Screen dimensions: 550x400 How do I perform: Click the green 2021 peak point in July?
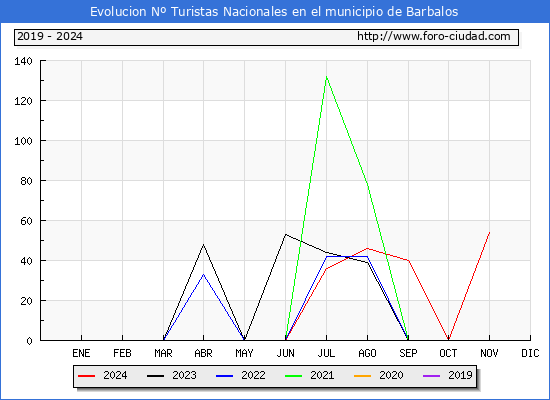coord(327,76)
